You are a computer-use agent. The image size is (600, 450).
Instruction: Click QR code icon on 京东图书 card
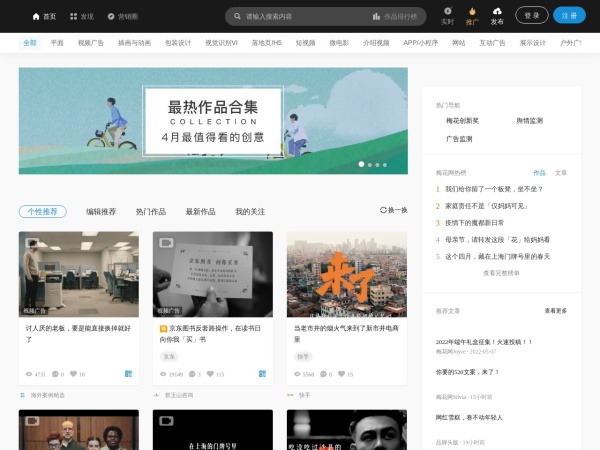262,374
